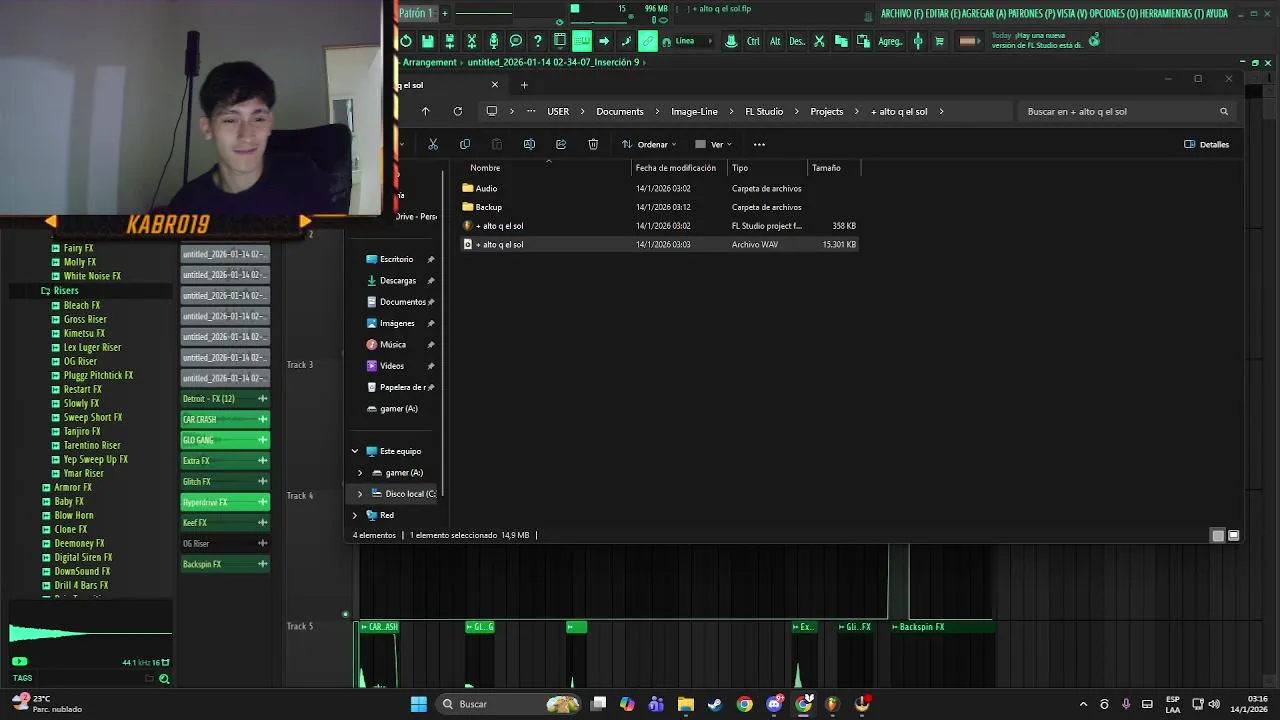Click the undo history circular arrow icon
This screenshot has width=1280, height=720.
click(x=405, y=41)
